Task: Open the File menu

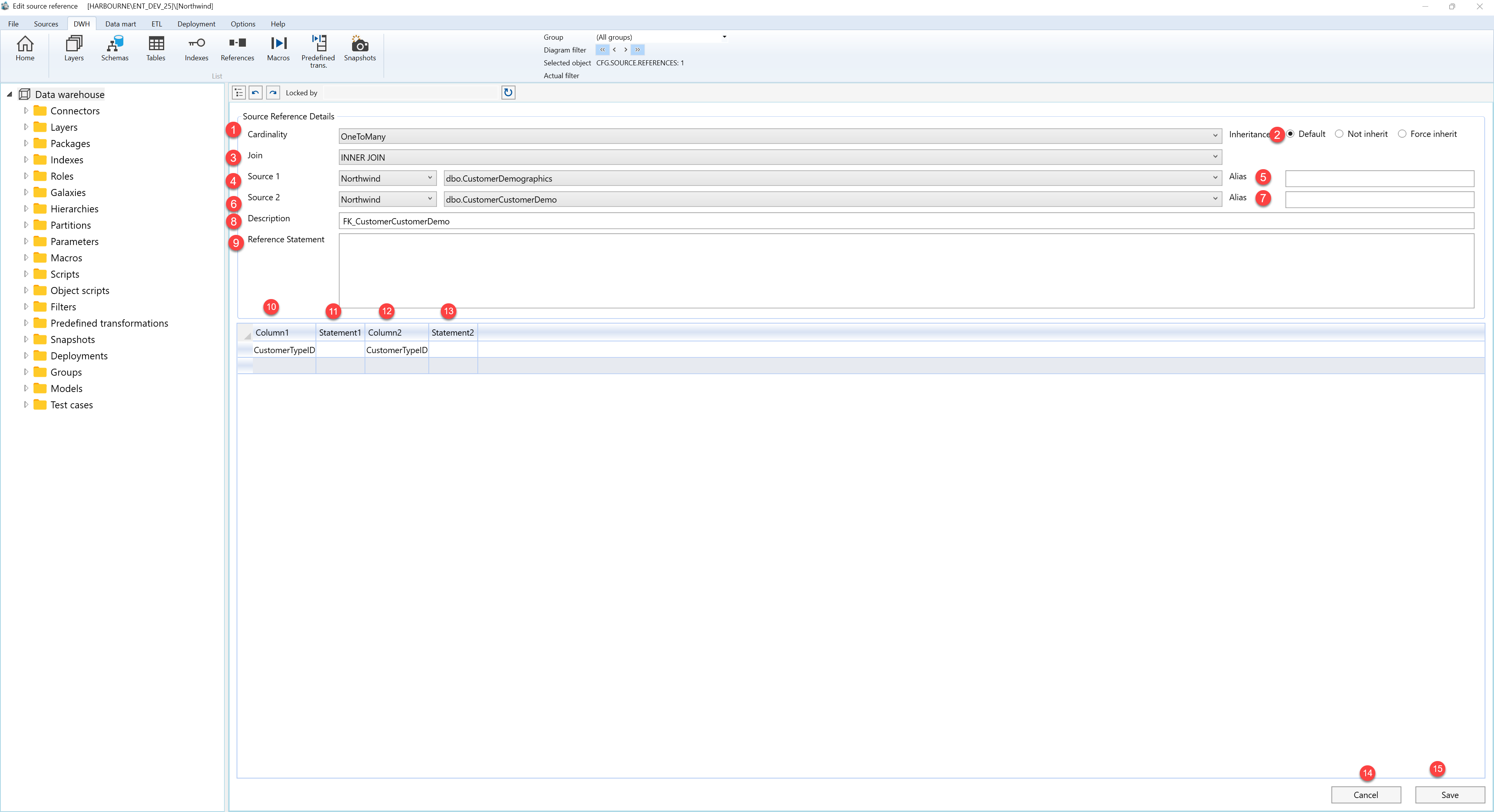Action: pos(13,24)
